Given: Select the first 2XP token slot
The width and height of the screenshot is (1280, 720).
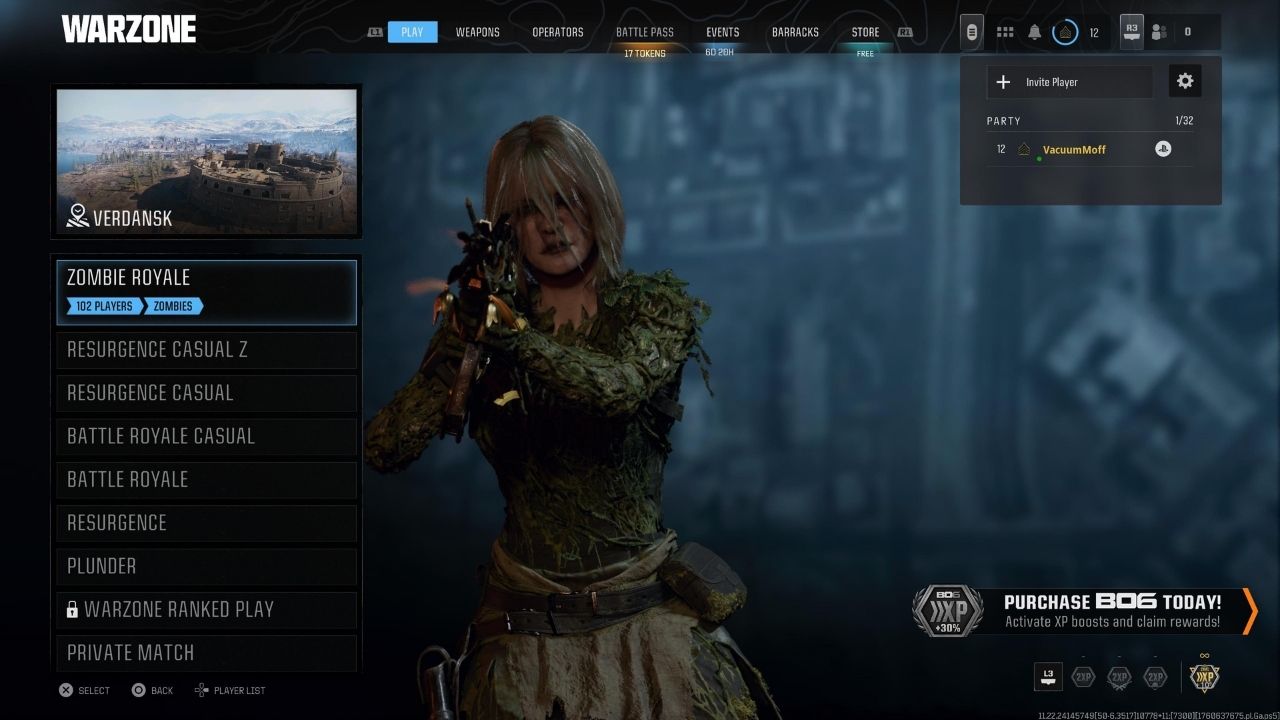Looking at the screenshot, I should click(x=1083, y=677).
